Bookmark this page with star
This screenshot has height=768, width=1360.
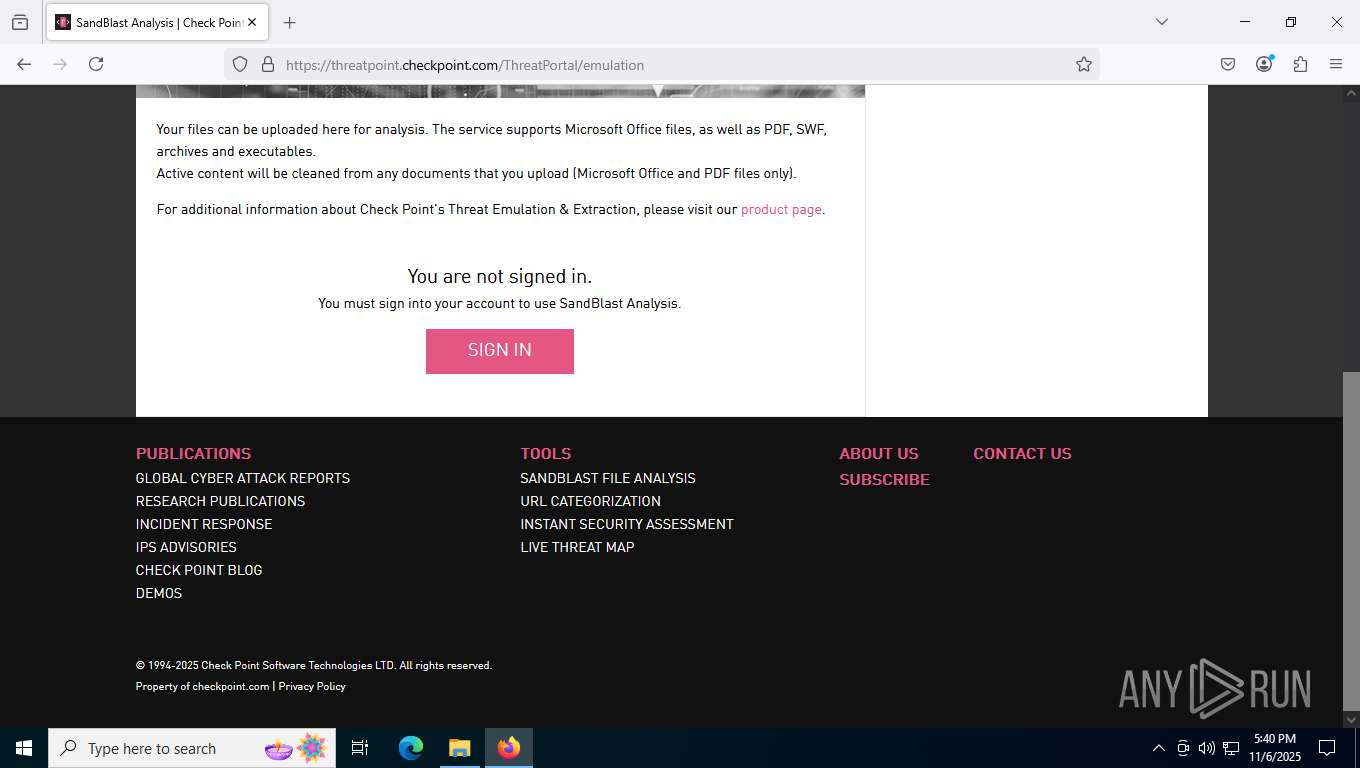[x=1084, y=64]
